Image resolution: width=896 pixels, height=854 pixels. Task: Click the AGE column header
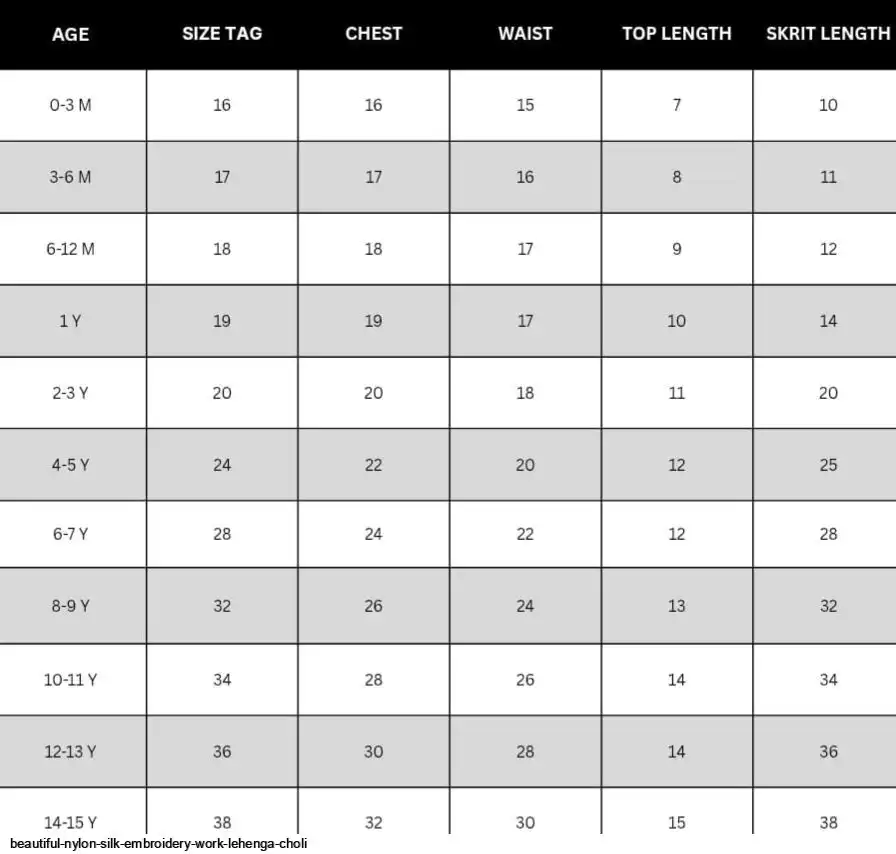(70, 34)
